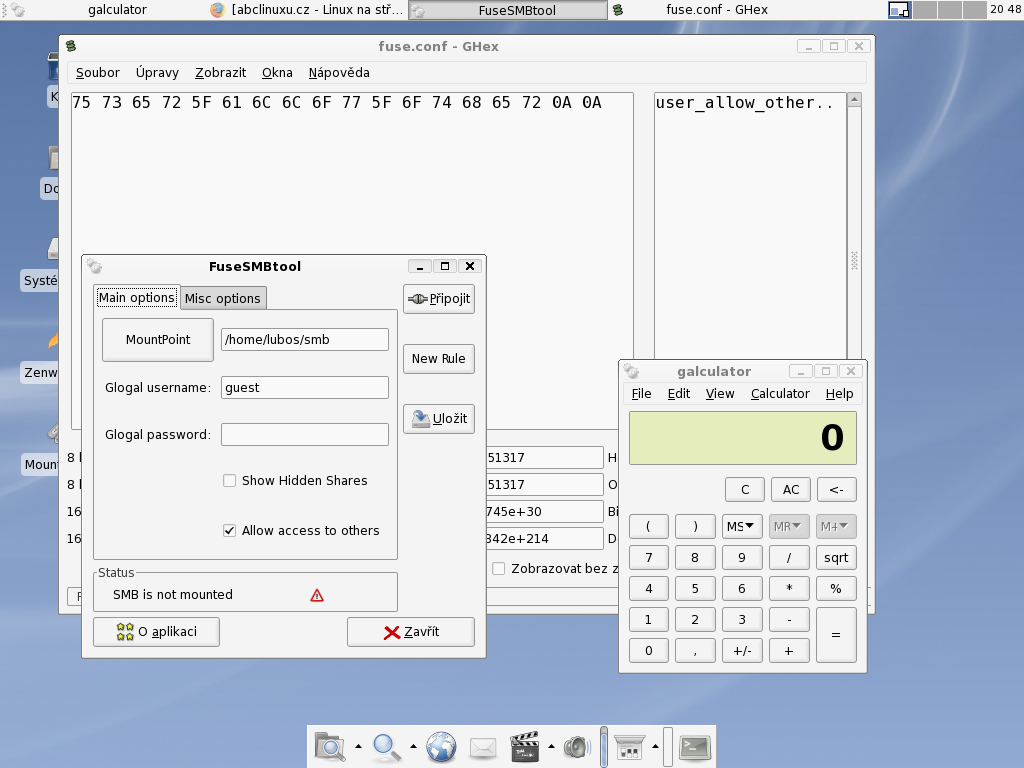Launch the video clapperboard application

(524, 746)
